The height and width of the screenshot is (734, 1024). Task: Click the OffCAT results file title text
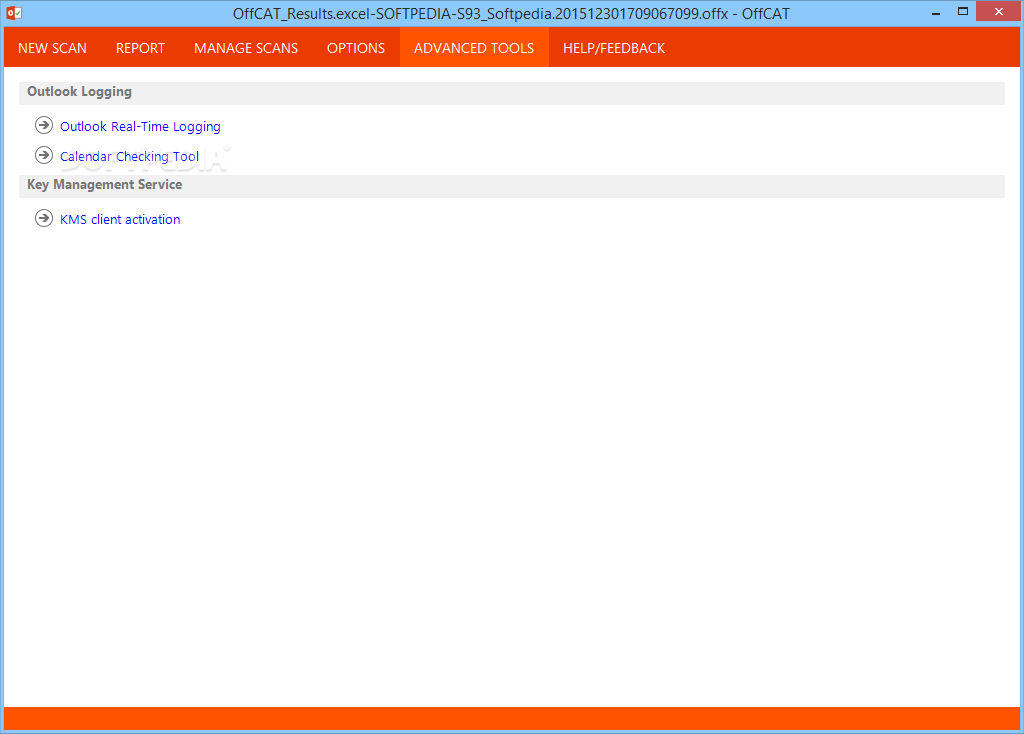click(x=511, y=14)
